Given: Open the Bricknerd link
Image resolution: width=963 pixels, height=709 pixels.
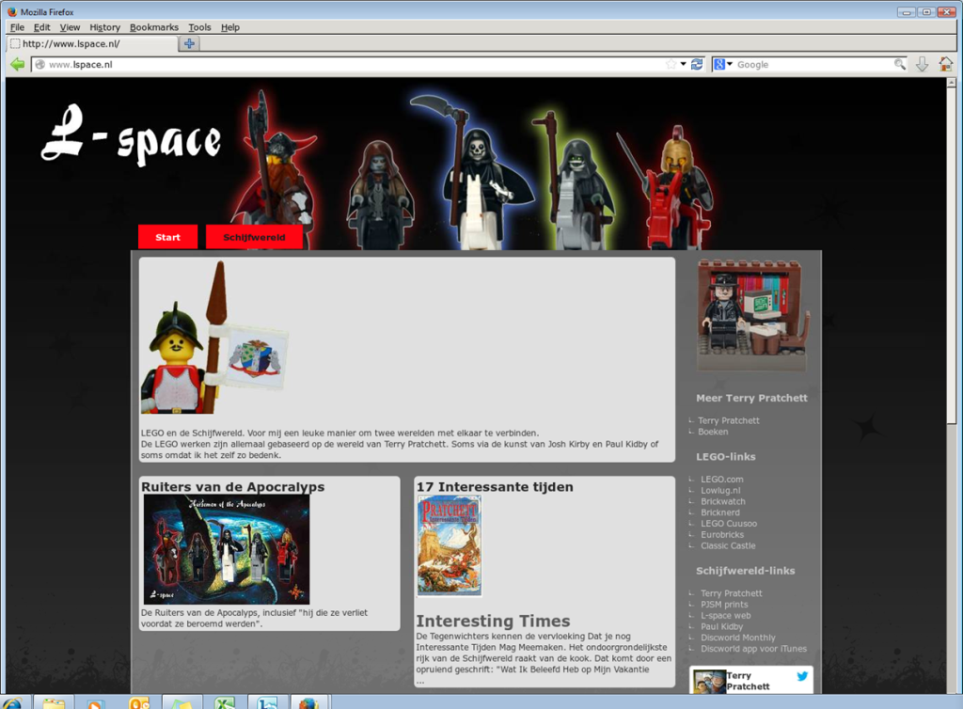Looking at the screenshot, I should (720, 512).
